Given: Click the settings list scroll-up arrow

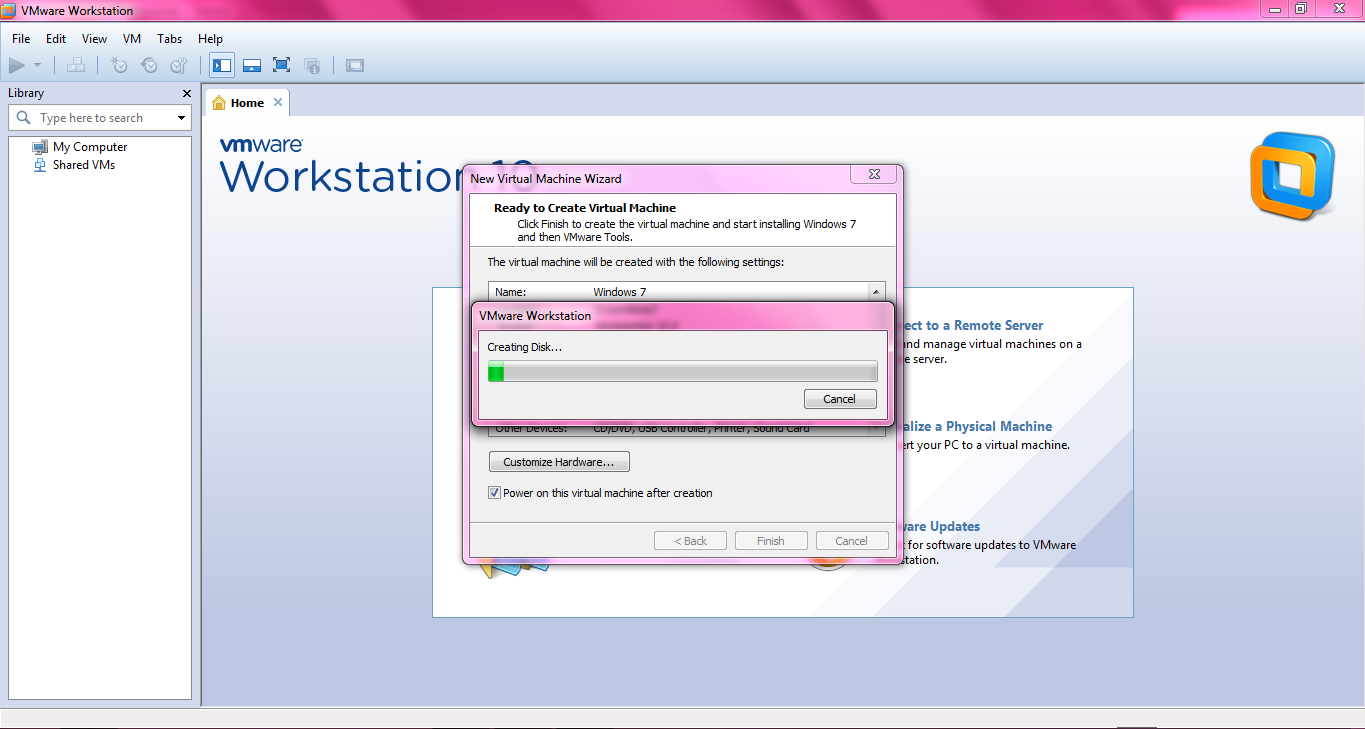Looking at the screenshot, I should [877, 292].
